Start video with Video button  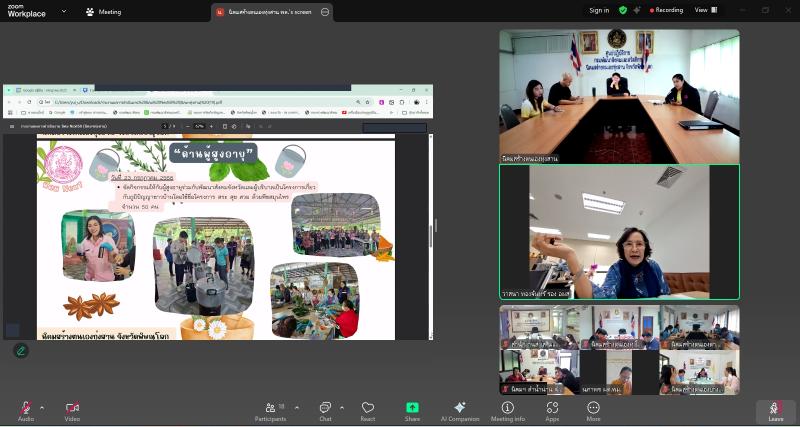tap(72, 411)
